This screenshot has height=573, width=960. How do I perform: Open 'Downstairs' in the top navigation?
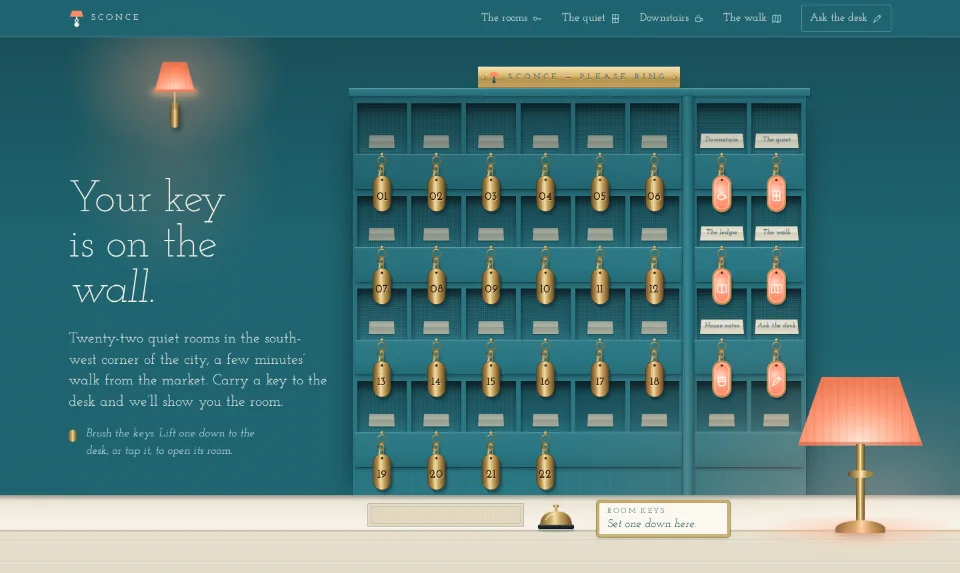coord(671,18)
